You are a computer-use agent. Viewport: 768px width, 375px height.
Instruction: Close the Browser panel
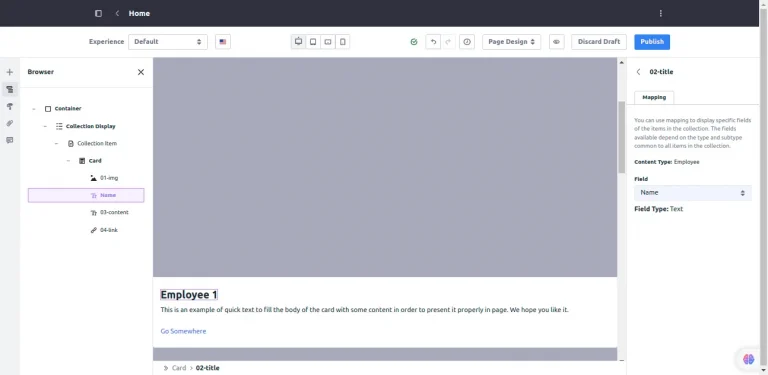point(141,72)
